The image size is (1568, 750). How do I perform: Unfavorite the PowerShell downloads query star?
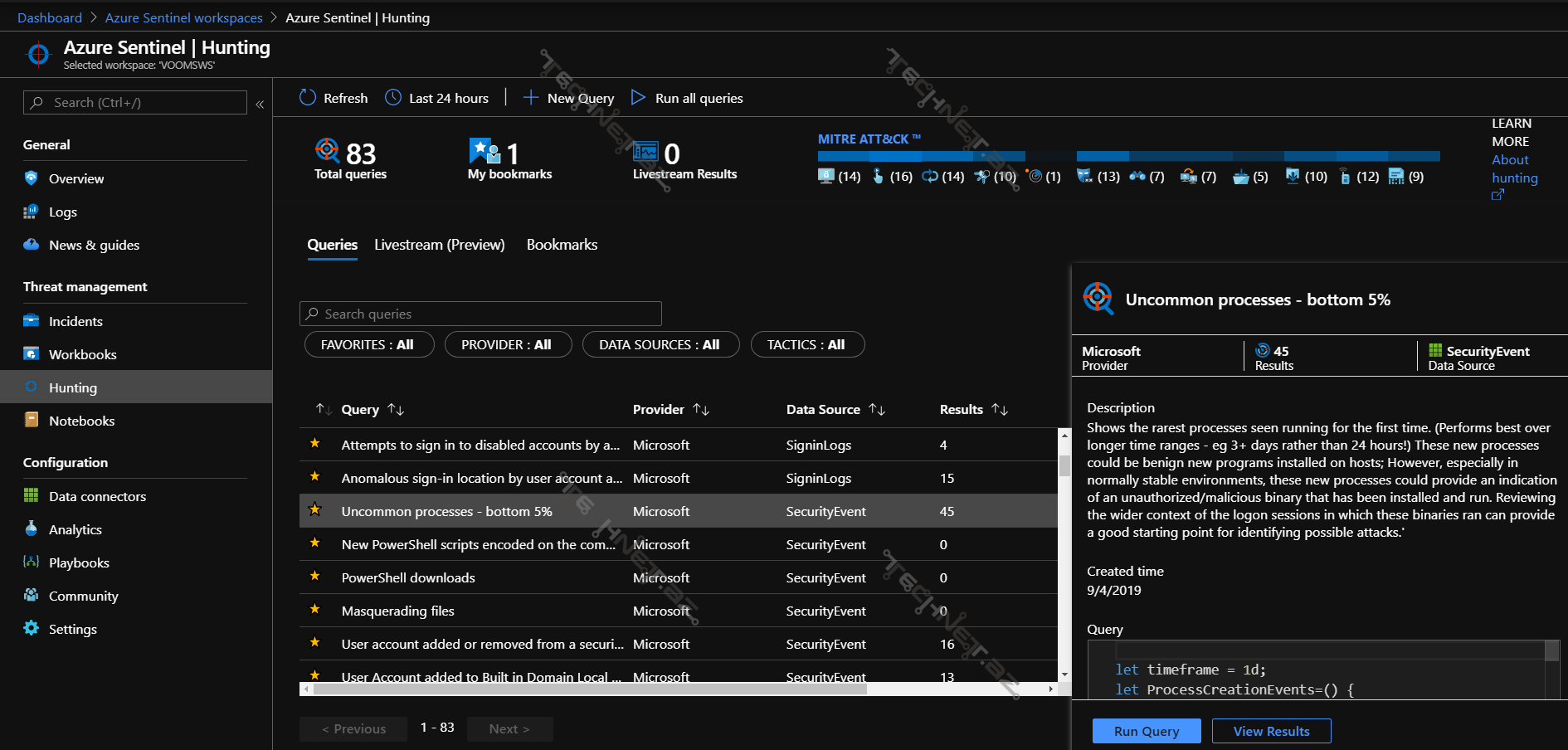[x=315, y=577]
